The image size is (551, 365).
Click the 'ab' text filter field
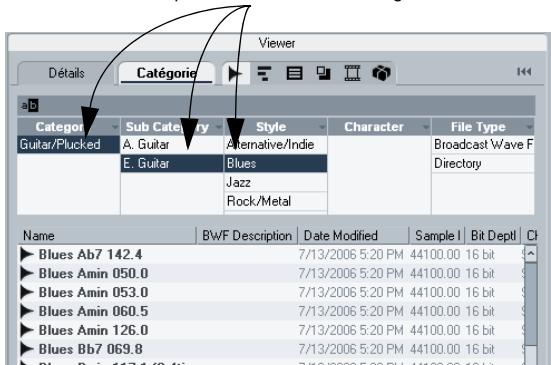click(x=276, y=105)
